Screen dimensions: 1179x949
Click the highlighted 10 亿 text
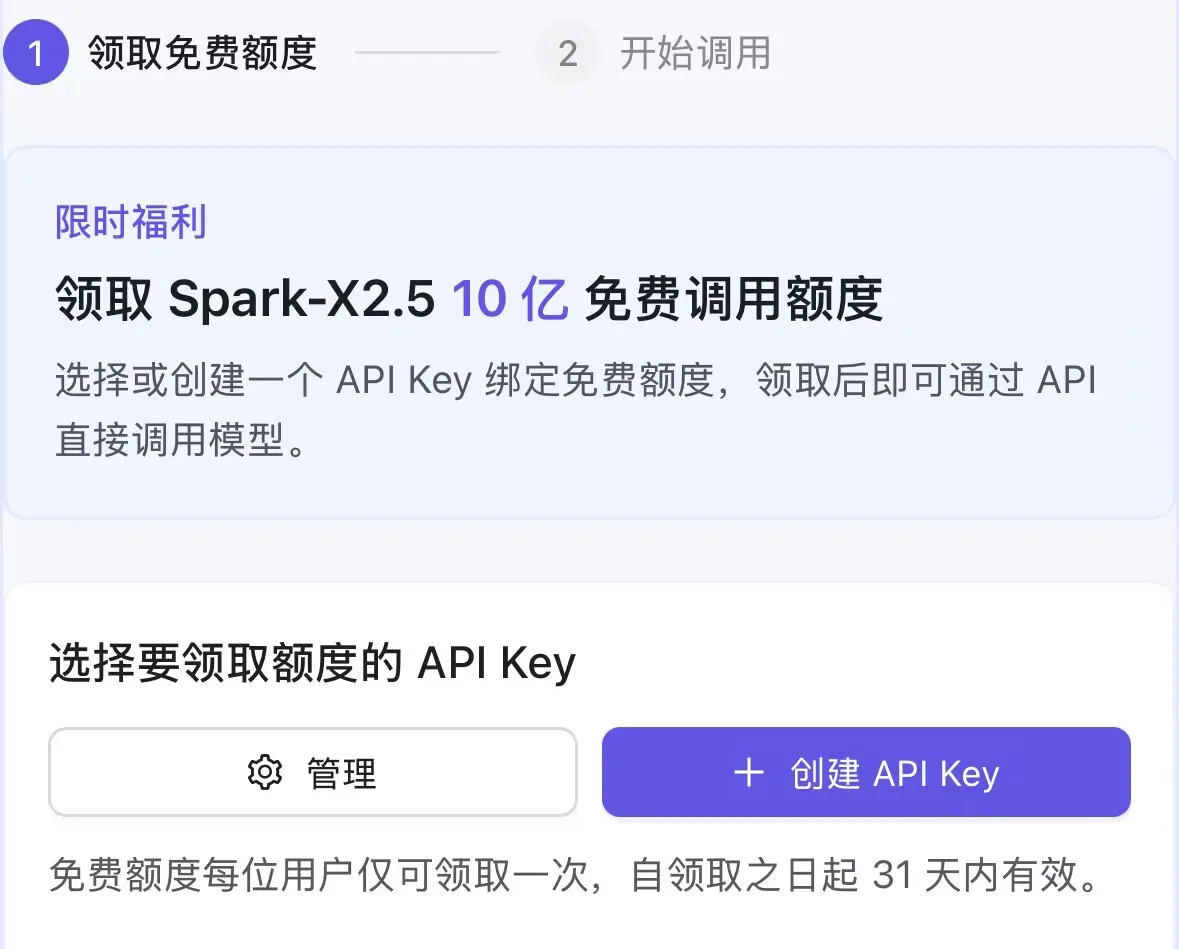(510, 299)
